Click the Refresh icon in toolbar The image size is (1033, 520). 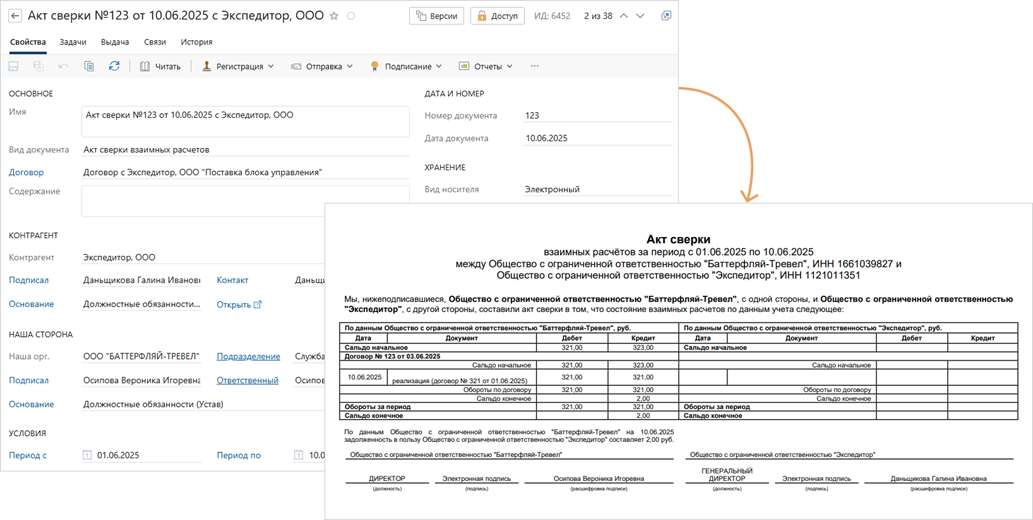pyautogui.click(x=115, y=66)
